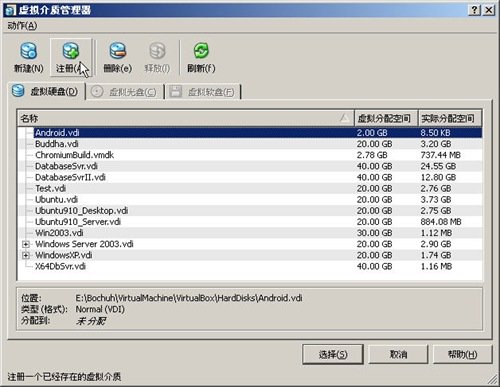Select the ChromiumBuild.vmdk disk entry
The image size is (500, 387).
coord(74,155)
